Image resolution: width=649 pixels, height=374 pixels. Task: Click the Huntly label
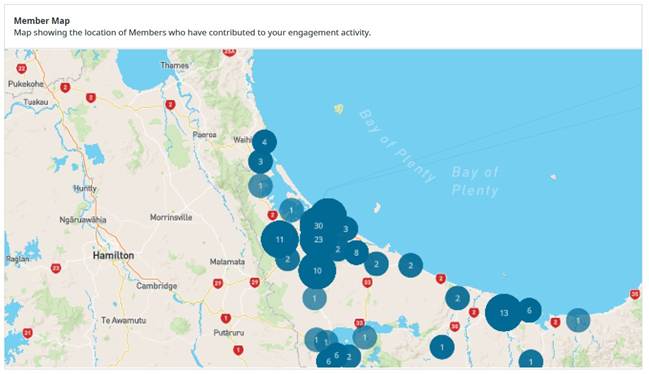(85, 188)
